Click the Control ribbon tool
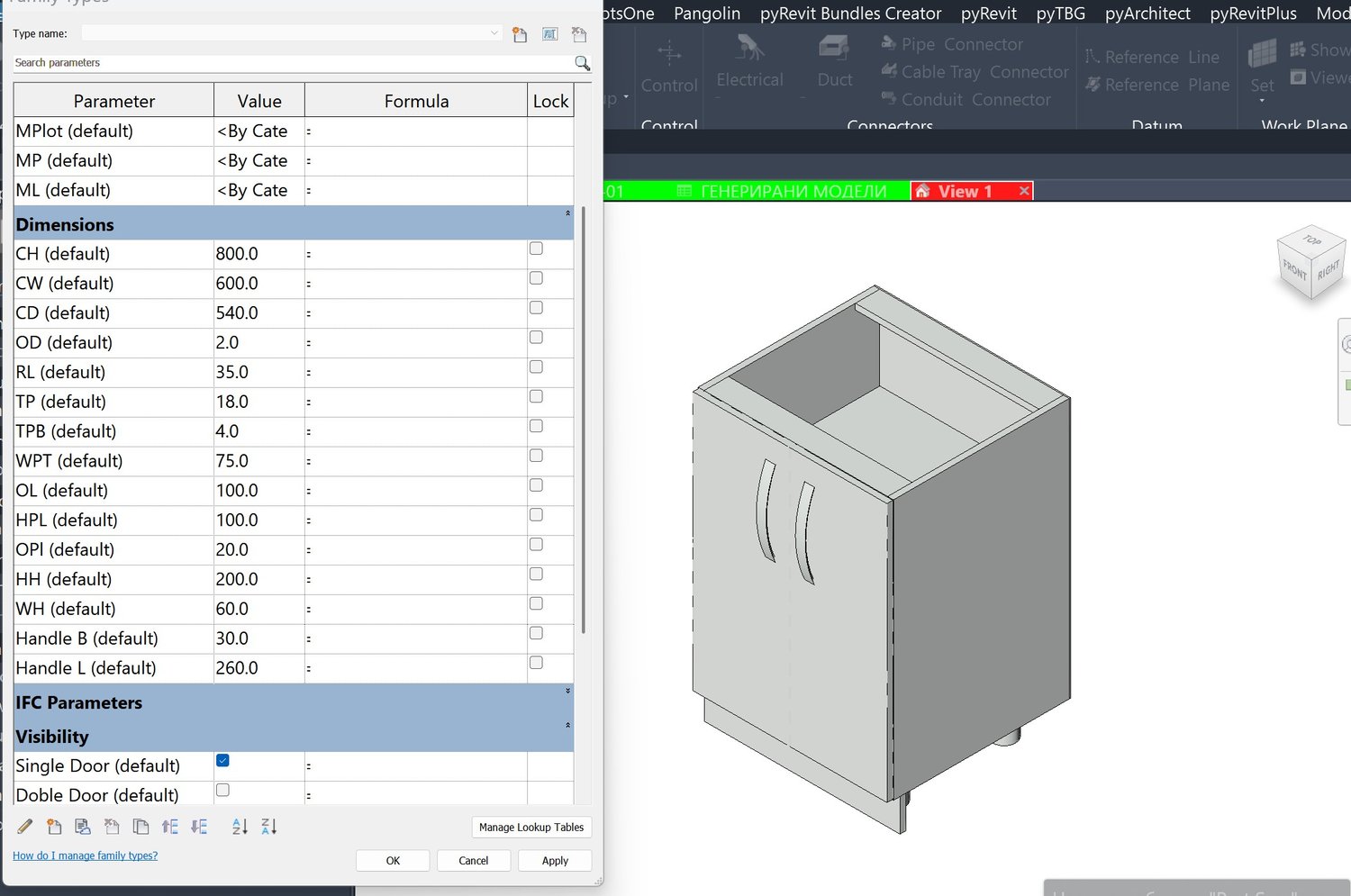 pos(669,67)
